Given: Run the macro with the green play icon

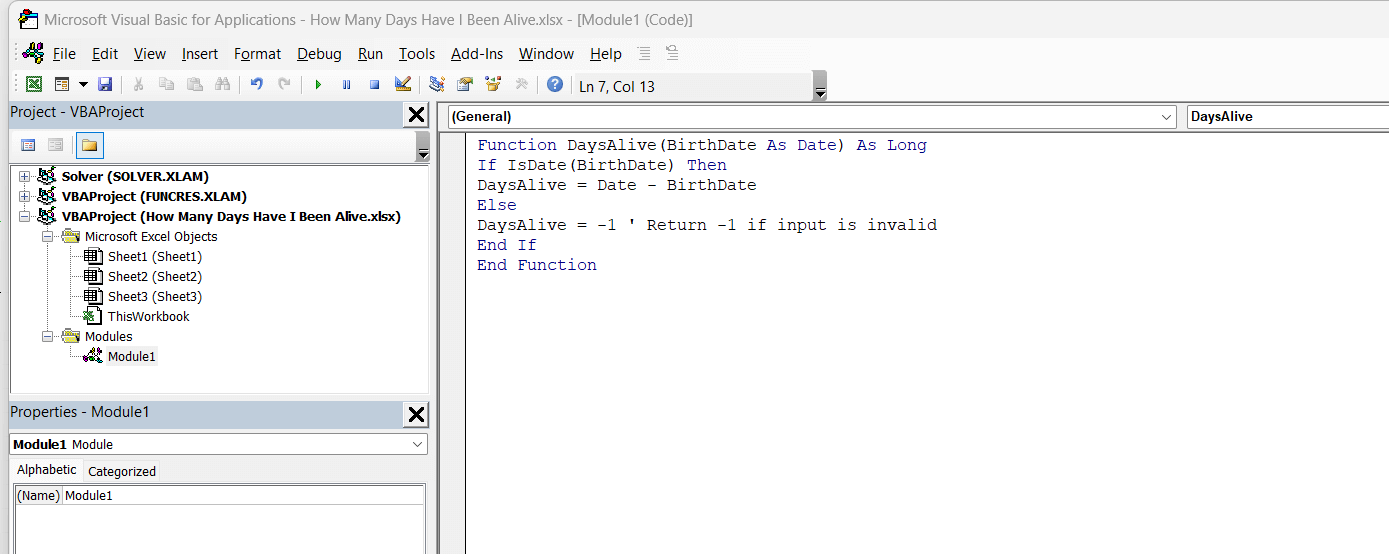Looking at the screenshot, I should tap(318, 85).
